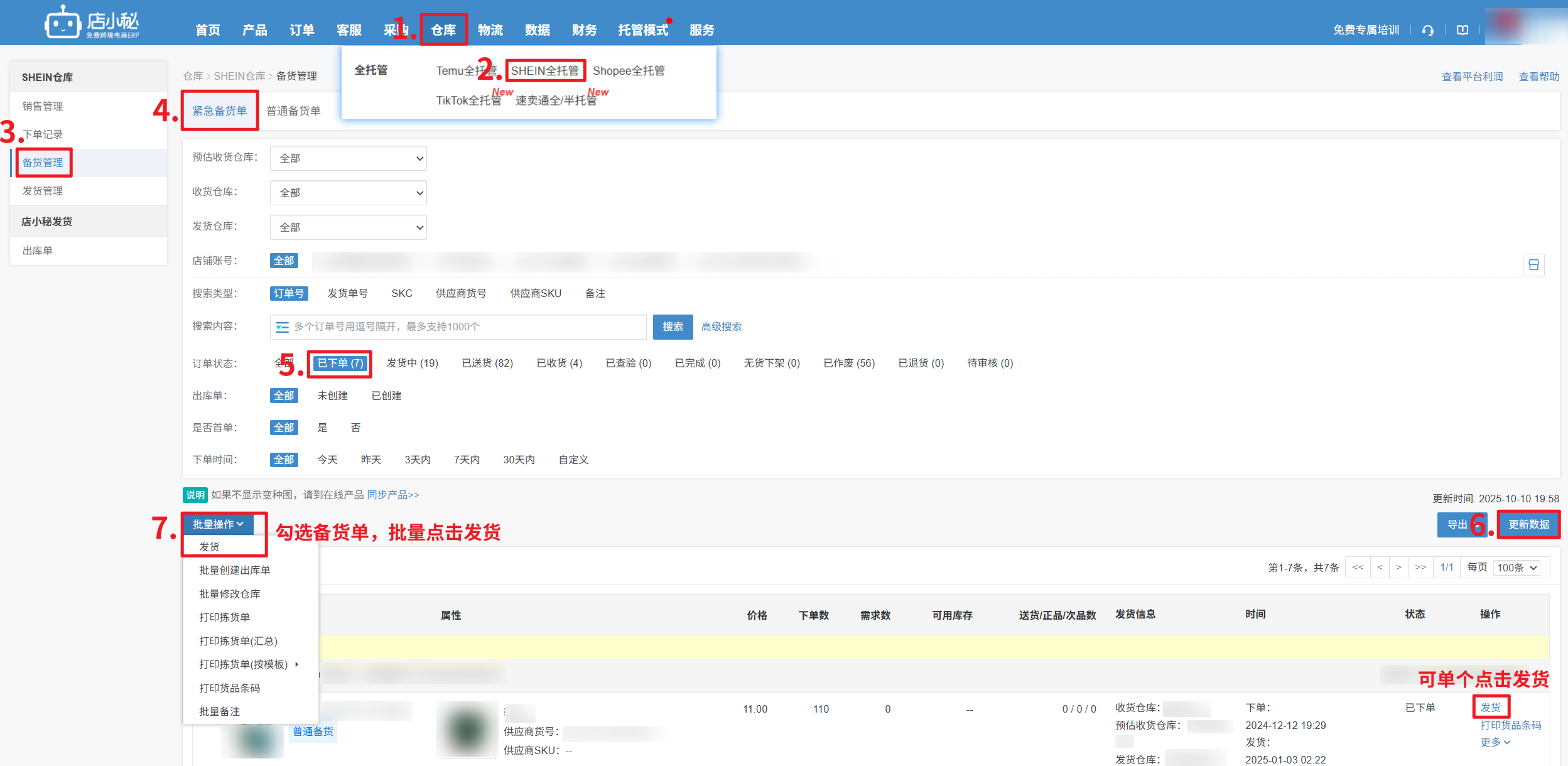Screen dimensions: 1568x766
Task: Click the batch input list icon
Action: click(283, 327)
